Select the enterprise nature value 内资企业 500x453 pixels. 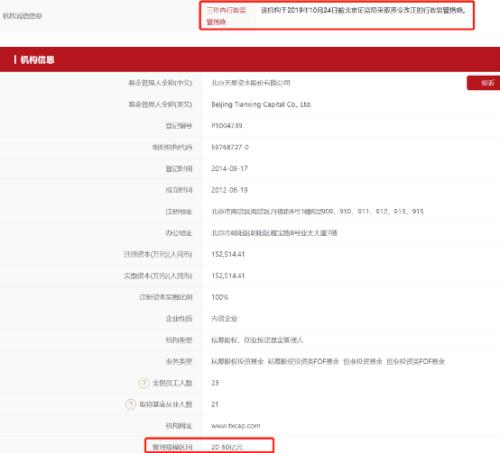click(x=224, y=319)
